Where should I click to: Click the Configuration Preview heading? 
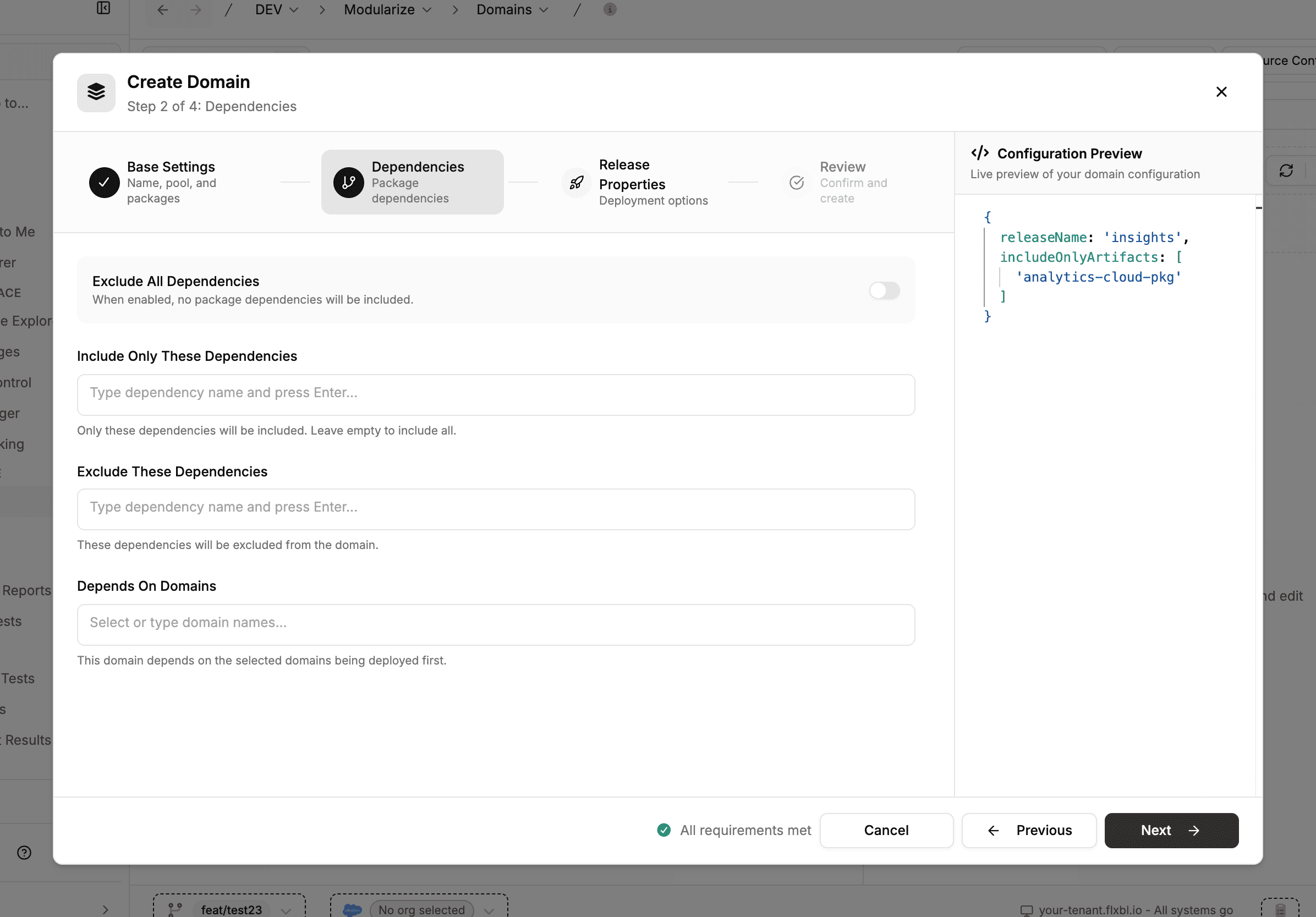(x=1070, y=153)
